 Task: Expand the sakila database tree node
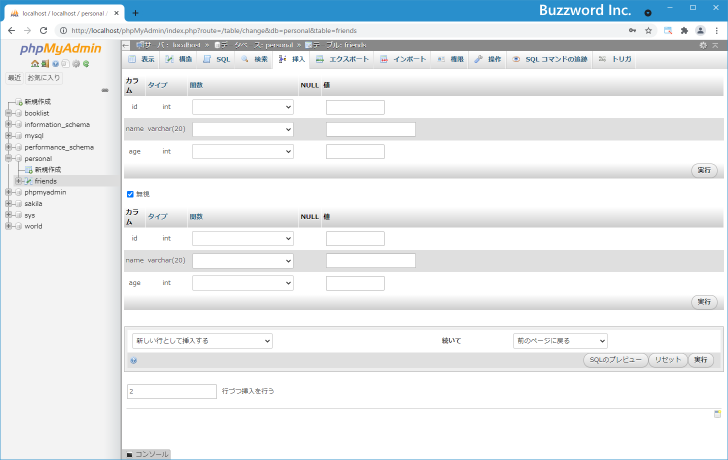(x=8, y=203)
